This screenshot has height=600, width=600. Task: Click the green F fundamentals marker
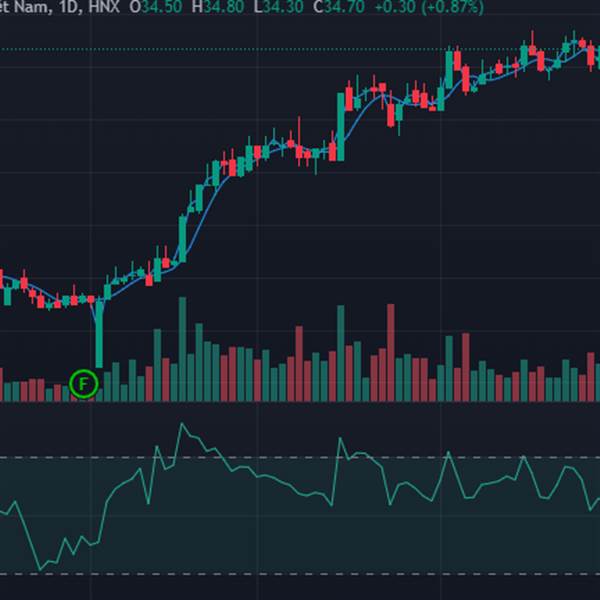[84, 383]
